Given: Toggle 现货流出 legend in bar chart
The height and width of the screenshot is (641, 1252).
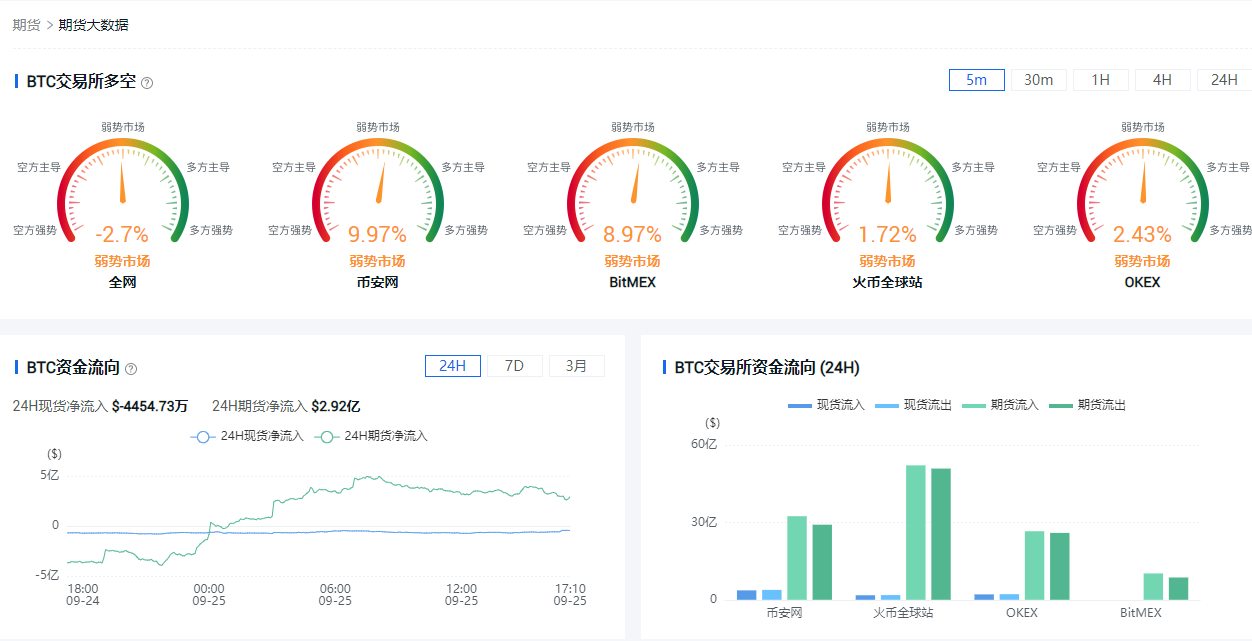Looking at the screenshot, I should tap(913, 405).
